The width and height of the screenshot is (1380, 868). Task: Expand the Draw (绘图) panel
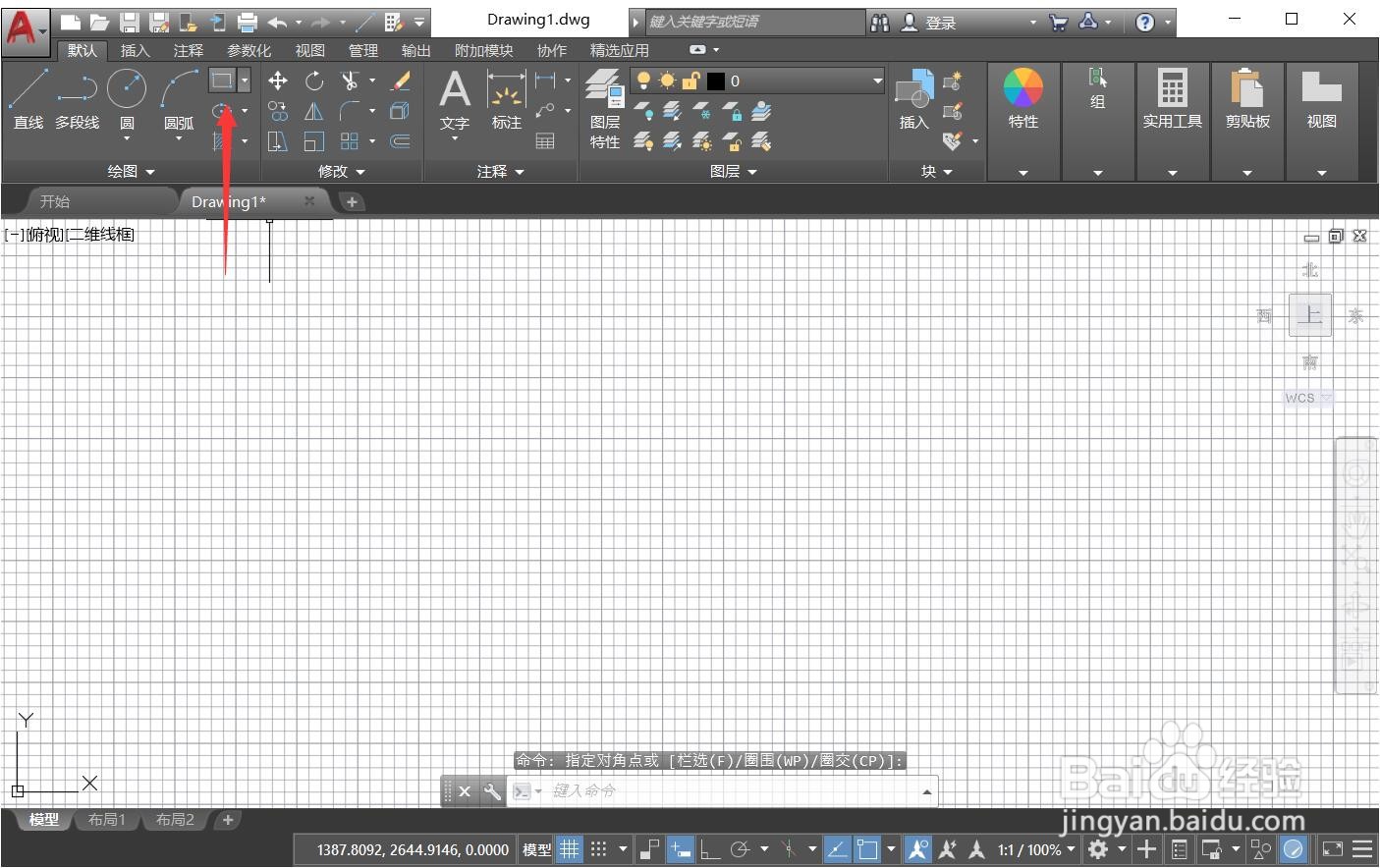click(x=131, y=171)
